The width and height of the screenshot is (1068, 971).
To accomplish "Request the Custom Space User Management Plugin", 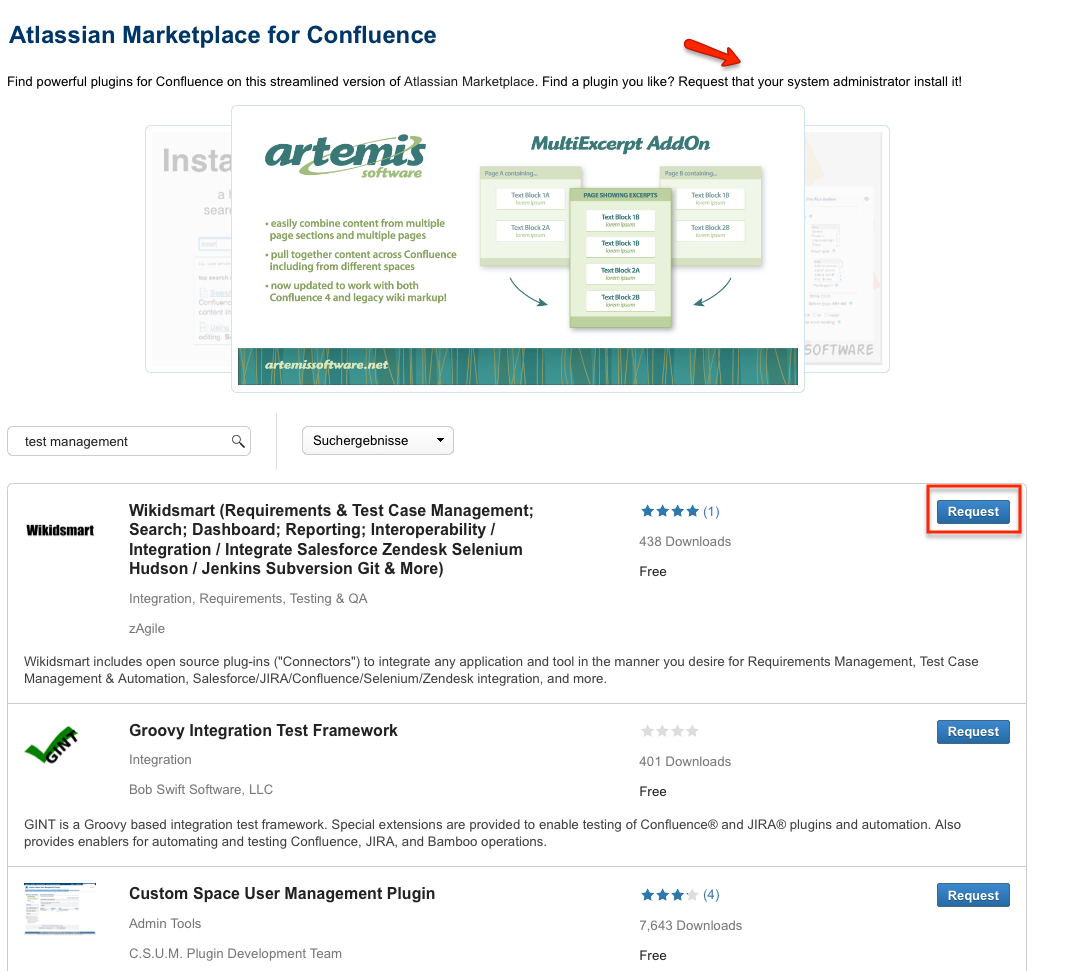I will click(x=973, y=895).
